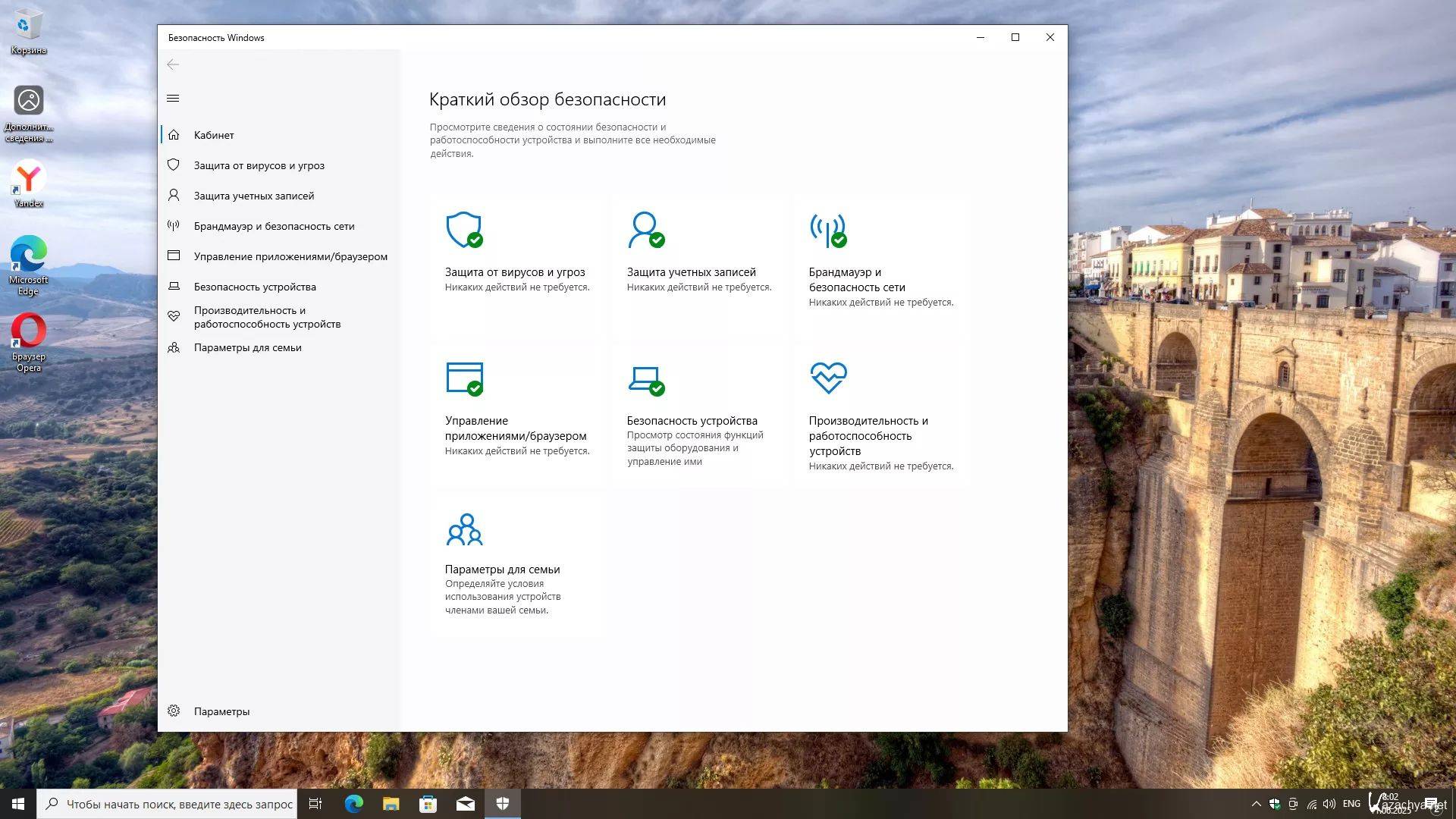
Task: Open the account protection person tile icon
Action: 646,230
